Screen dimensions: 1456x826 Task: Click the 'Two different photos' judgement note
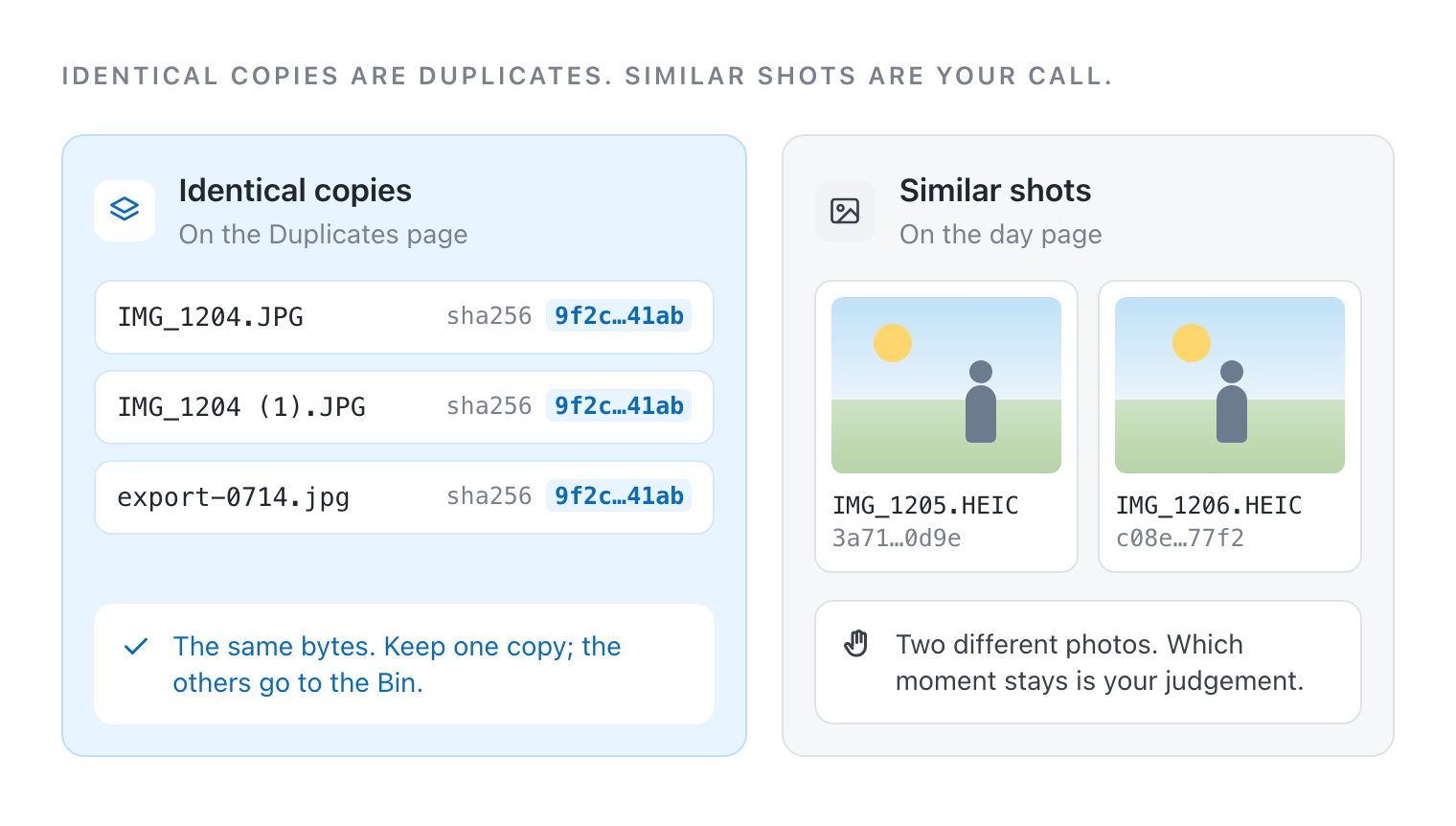1088,662
